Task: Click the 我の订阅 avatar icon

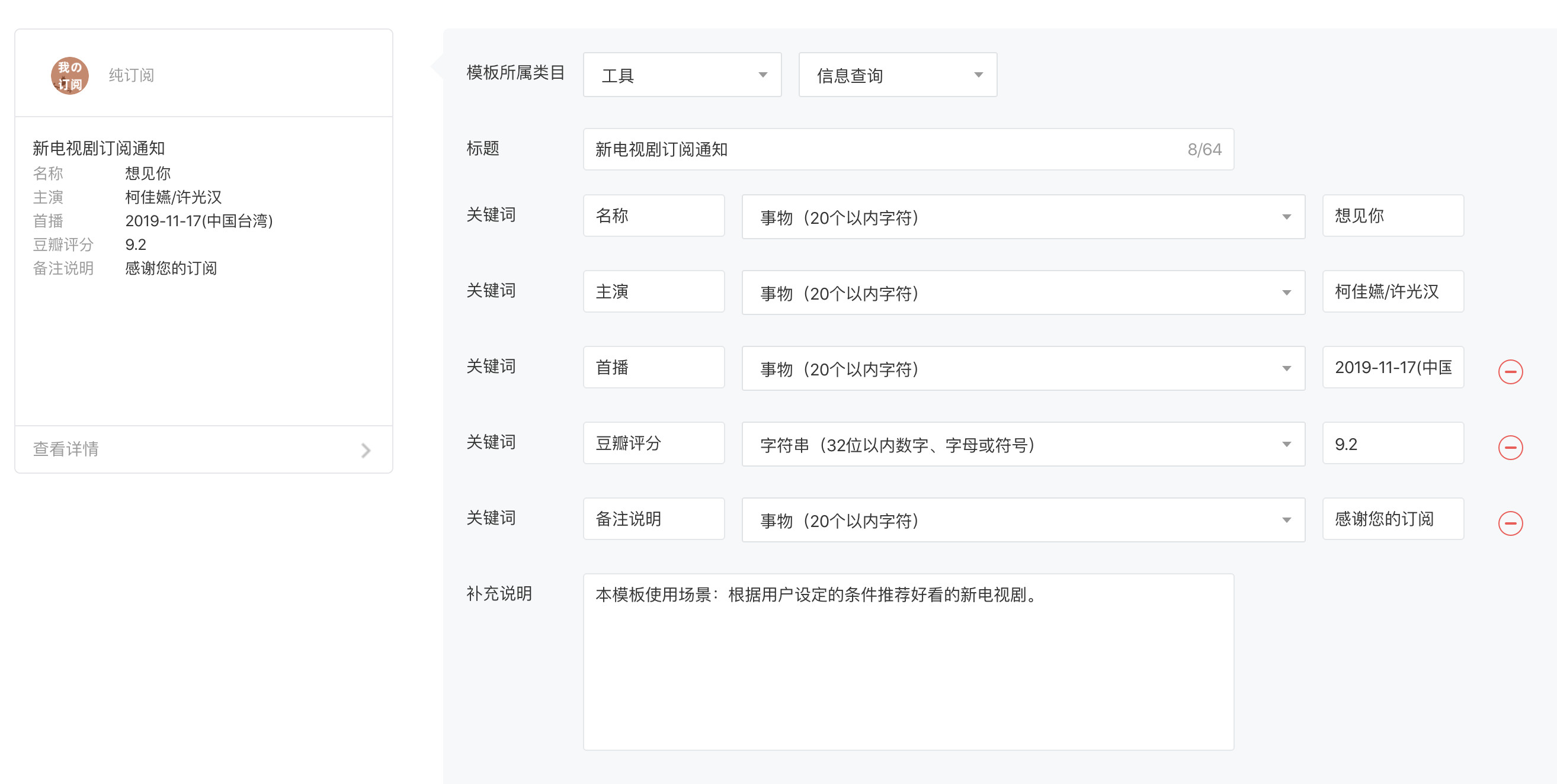Action: click(x=69, y=76)
